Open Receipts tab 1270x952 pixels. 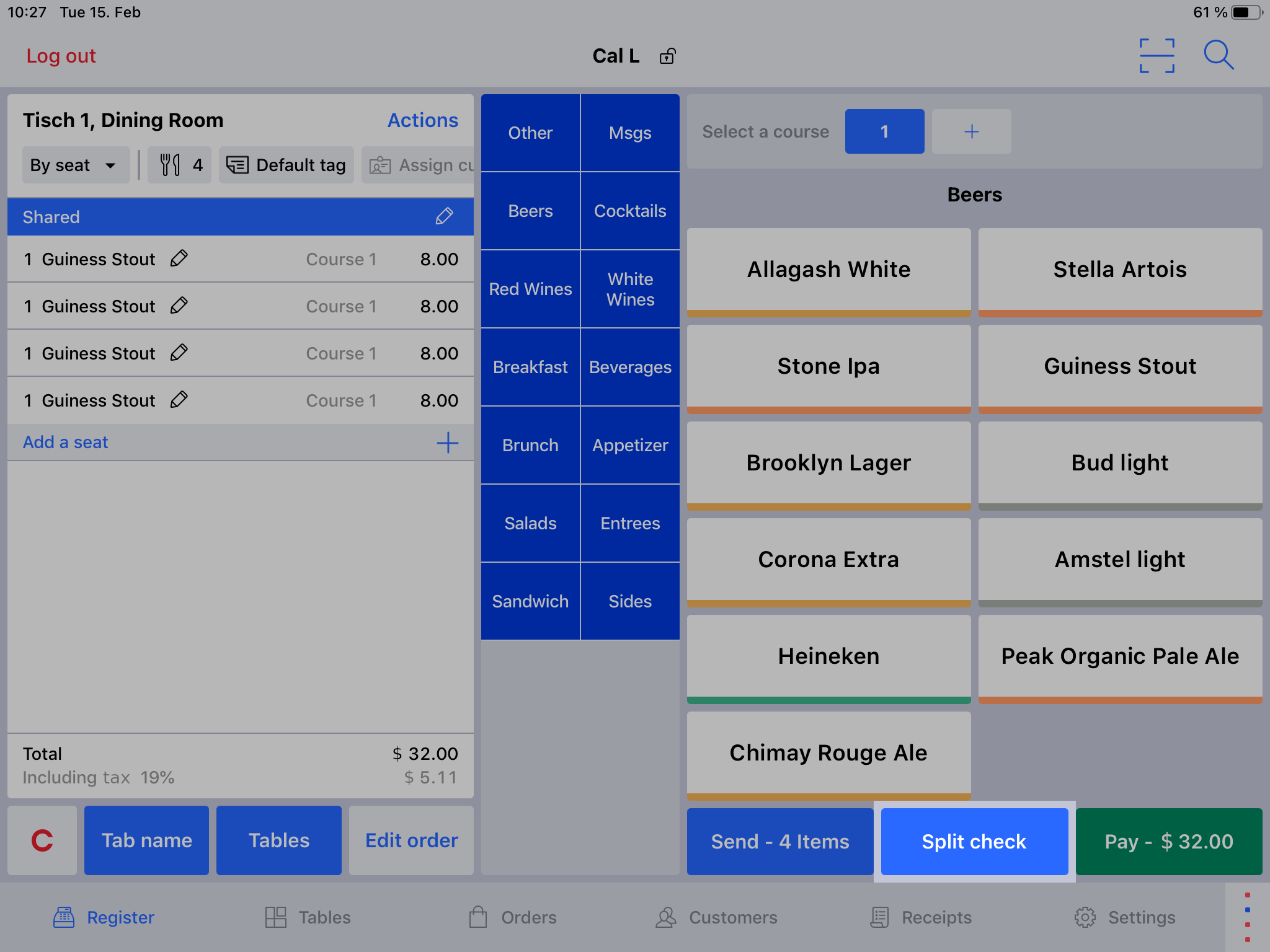click(x=921, y=917)
